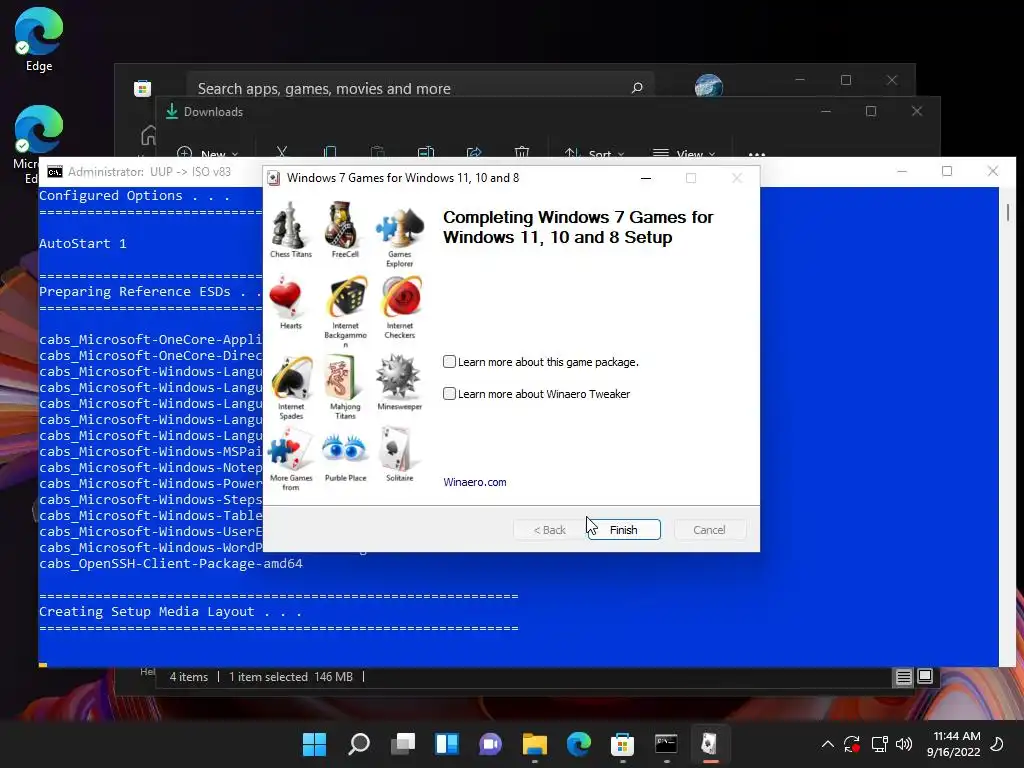Click the network tray icon

pos(879,744)
